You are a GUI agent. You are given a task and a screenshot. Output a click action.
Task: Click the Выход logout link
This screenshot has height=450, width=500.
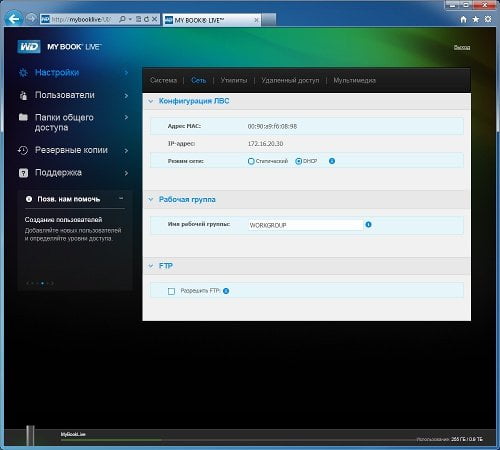click(462, 47)
